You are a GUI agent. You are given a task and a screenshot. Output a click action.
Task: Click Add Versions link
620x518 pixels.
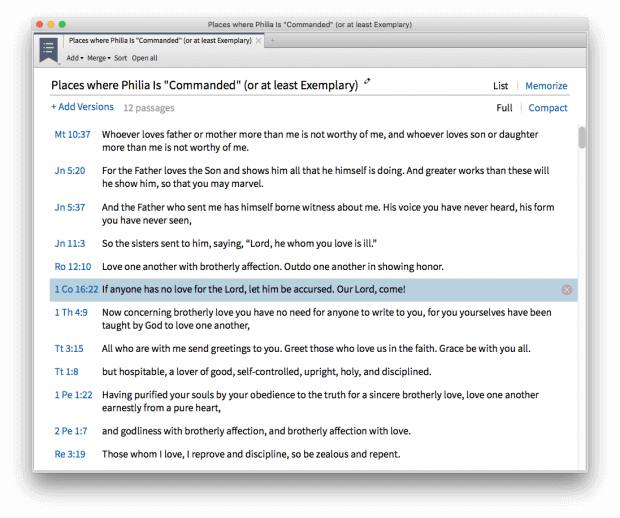pos(82,107)
